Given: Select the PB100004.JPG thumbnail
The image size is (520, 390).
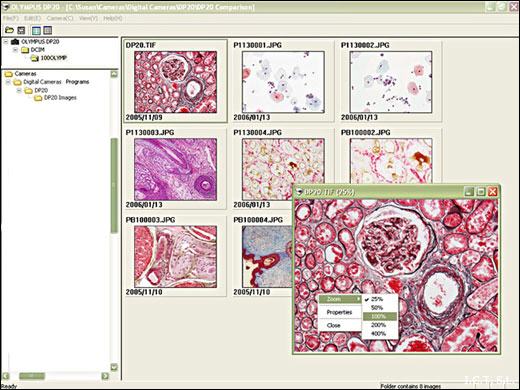Looking at the screenshot, I should [x=268, y=257].
